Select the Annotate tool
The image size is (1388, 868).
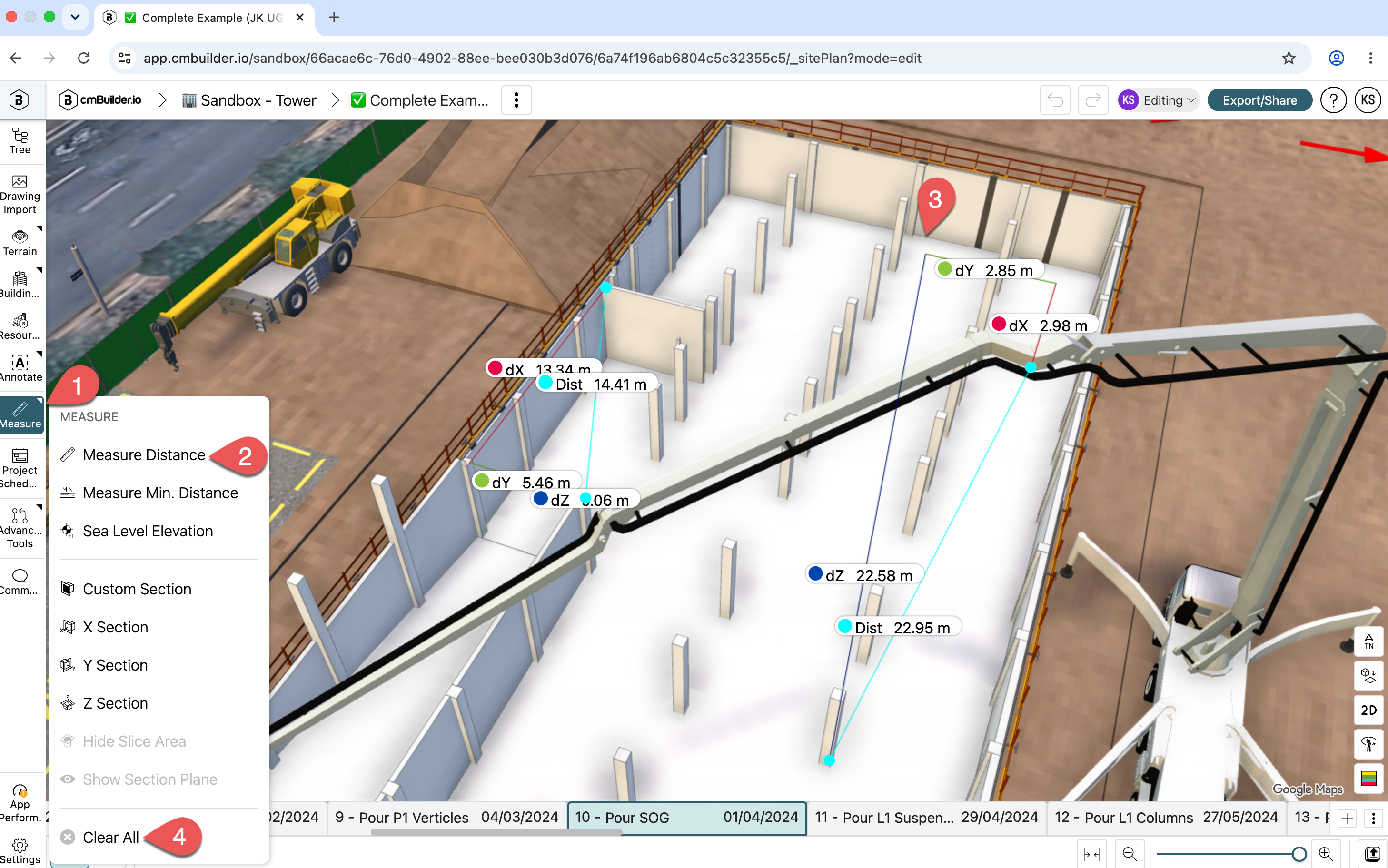20,368
